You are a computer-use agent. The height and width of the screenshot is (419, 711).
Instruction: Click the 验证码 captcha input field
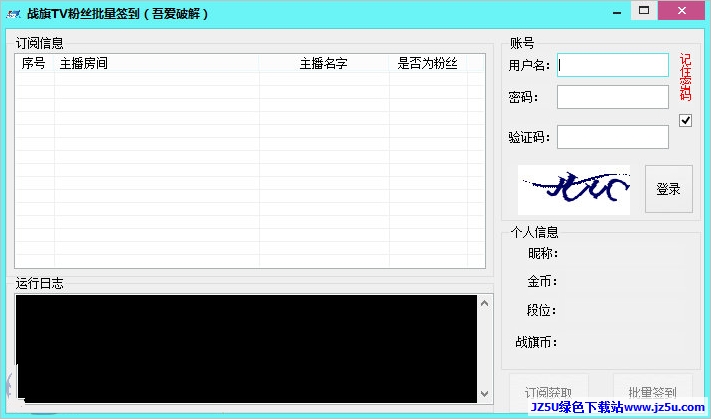pyautogui.click(x=613, y=137)
